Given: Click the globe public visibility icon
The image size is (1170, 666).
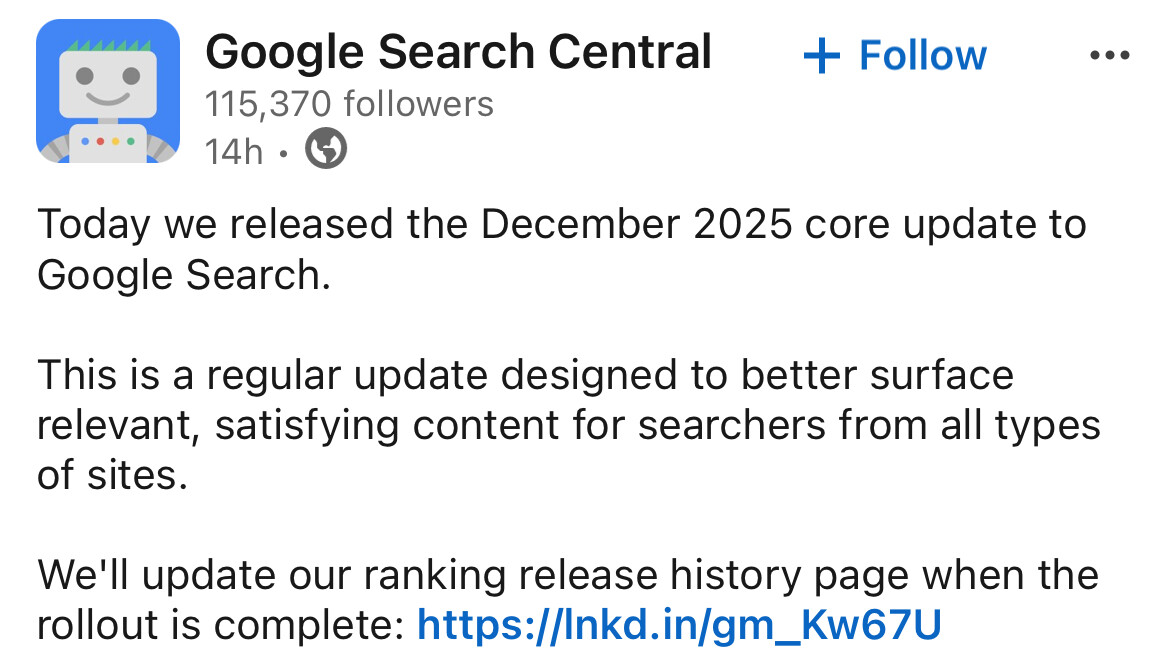Looking at the screenshot, I should [326, 150].
